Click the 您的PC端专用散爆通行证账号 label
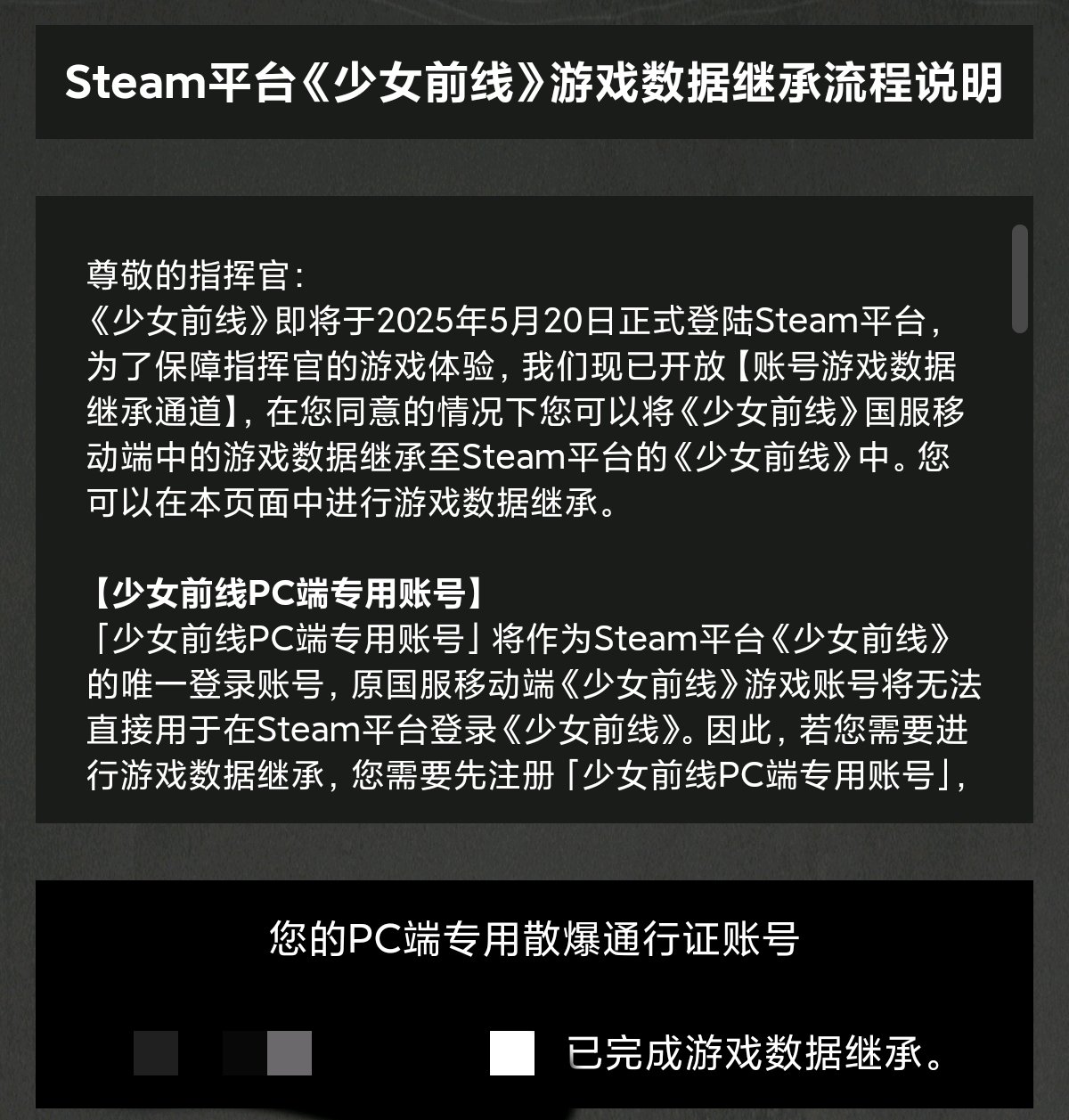 pos(534,939)
